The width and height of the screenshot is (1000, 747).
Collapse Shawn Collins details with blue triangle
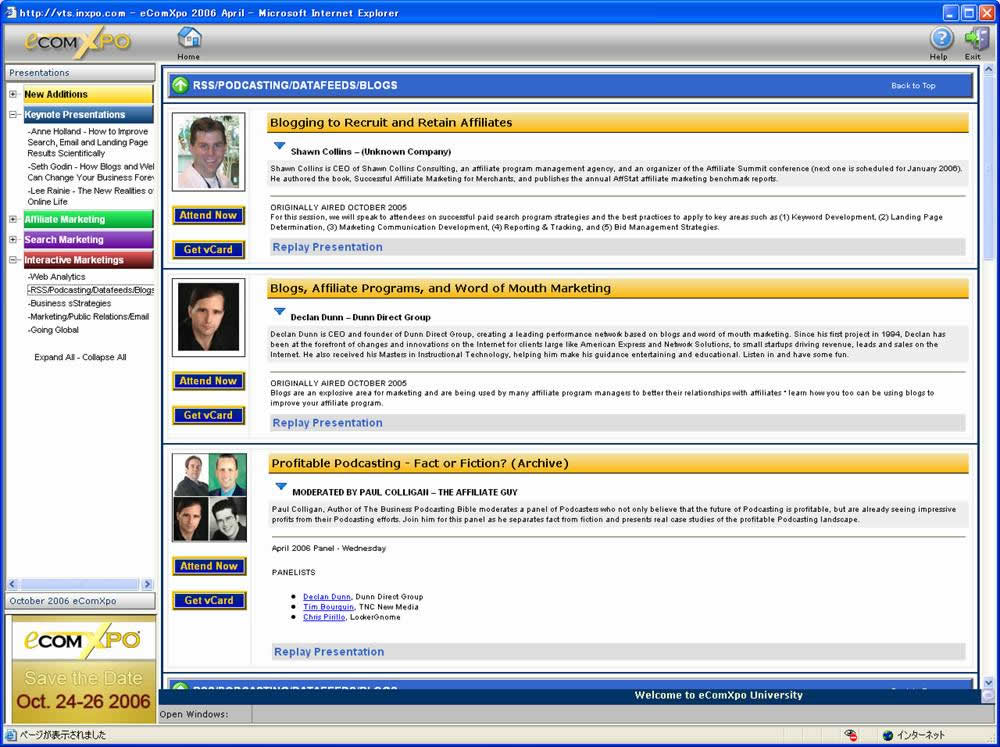coord(281,146)
